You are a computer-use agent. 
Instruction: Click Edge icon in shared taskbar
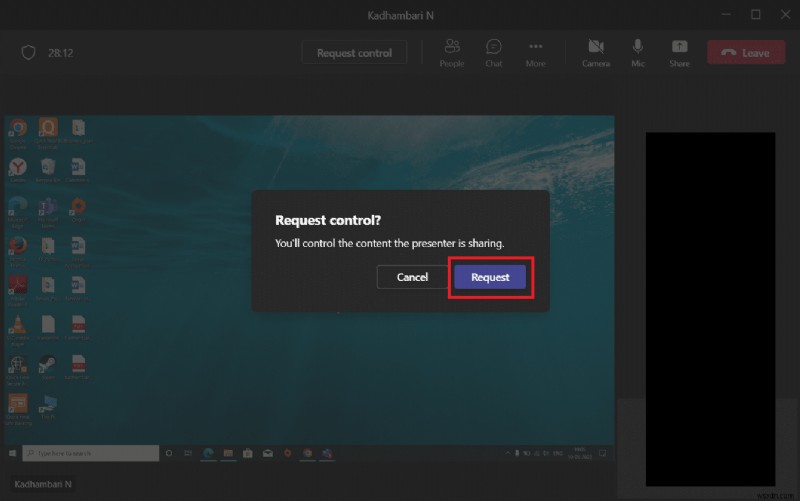(x=208, y=453)
